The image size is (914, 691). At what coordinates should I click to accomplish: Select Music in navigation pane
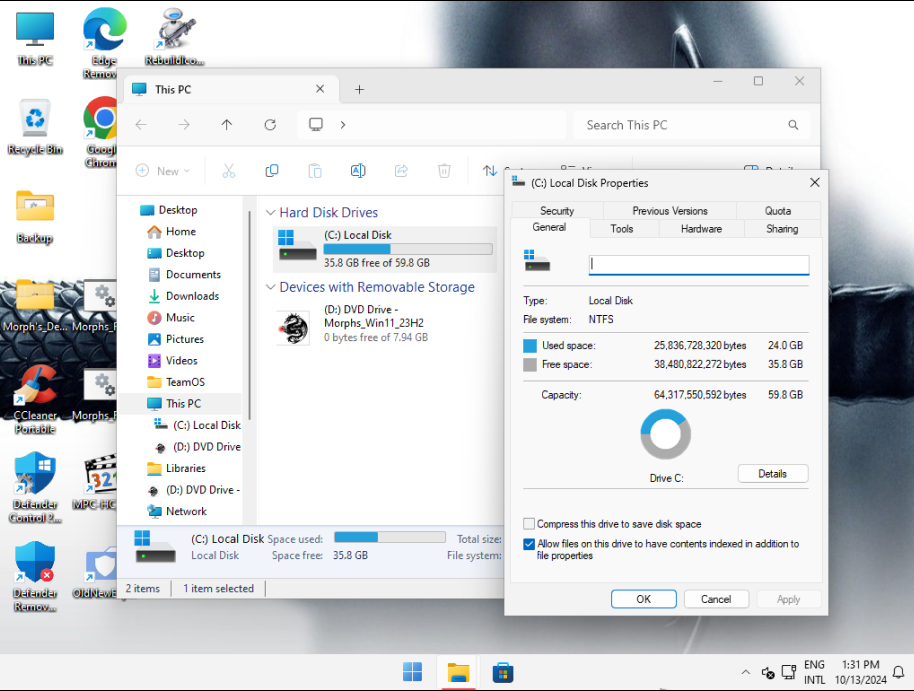pyautogui.click(x=180, y=318)
